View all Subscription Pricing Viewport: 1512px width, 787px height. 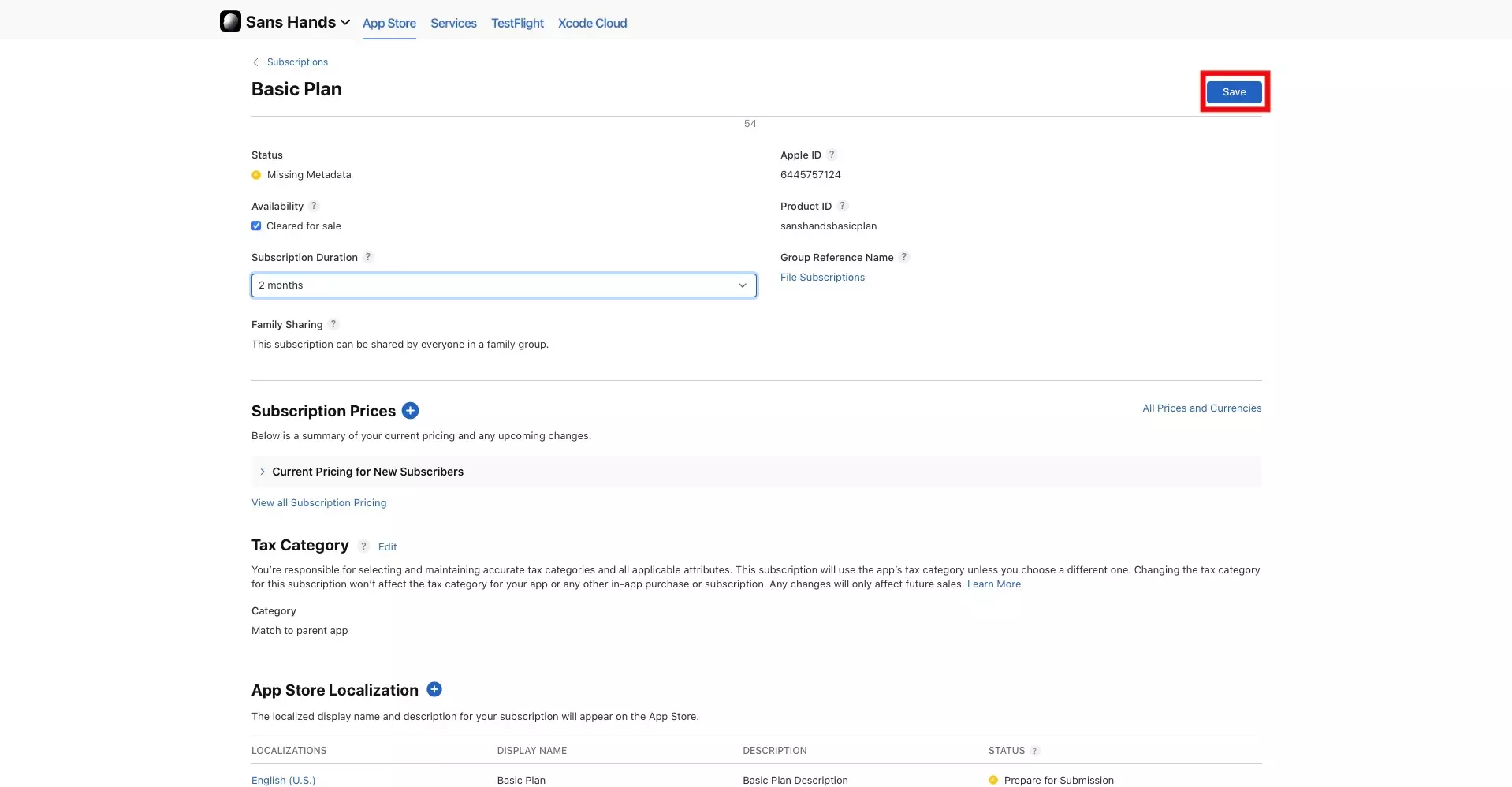pos(318,503)
